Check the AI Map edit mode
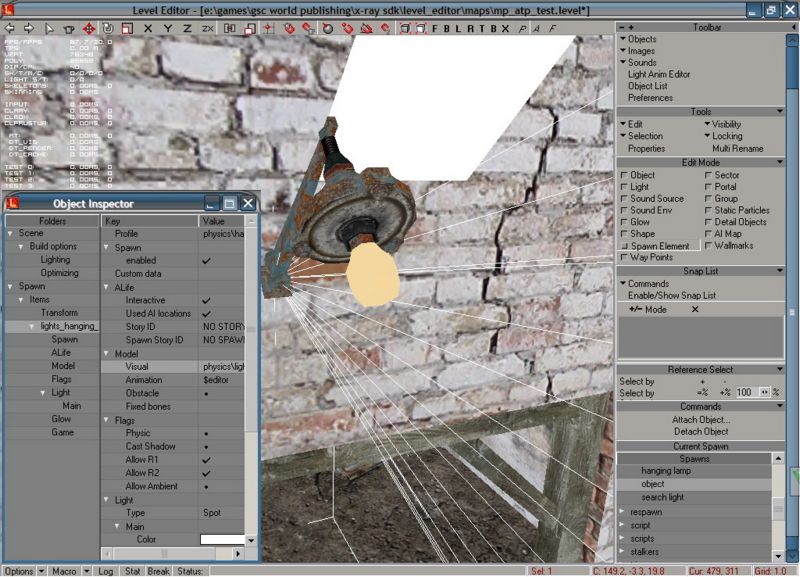This screenshot has height=577, width=800. (x=708, y=234)
